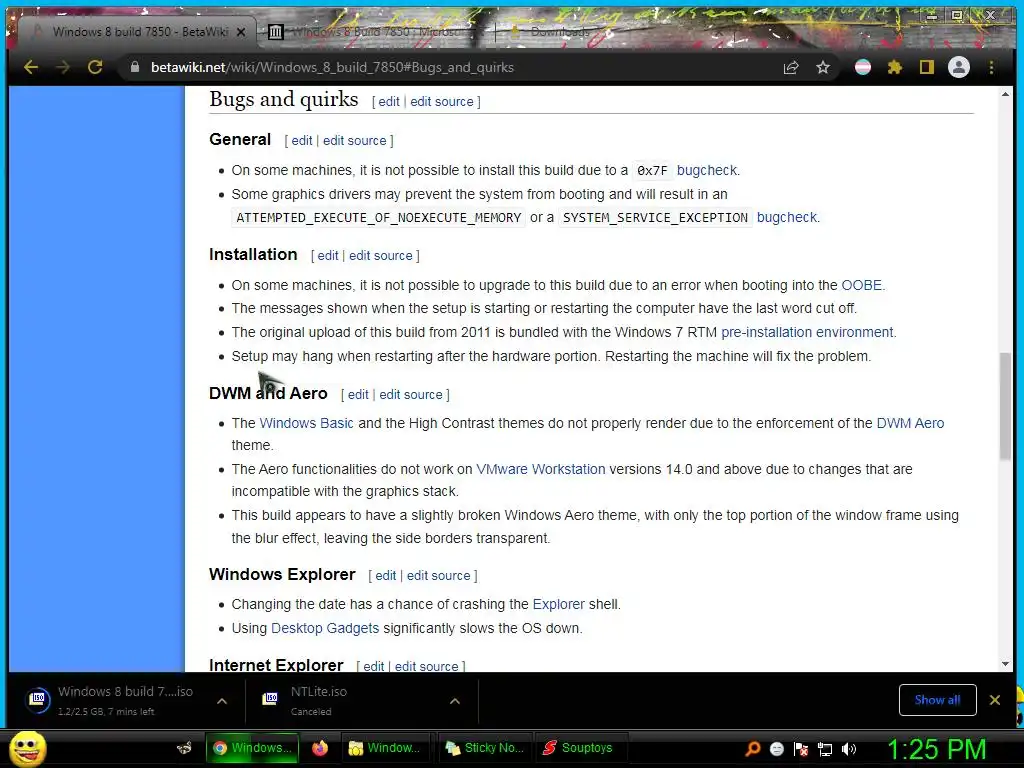Switch to the Chrome Windows... taskbar button

point(252,748)
